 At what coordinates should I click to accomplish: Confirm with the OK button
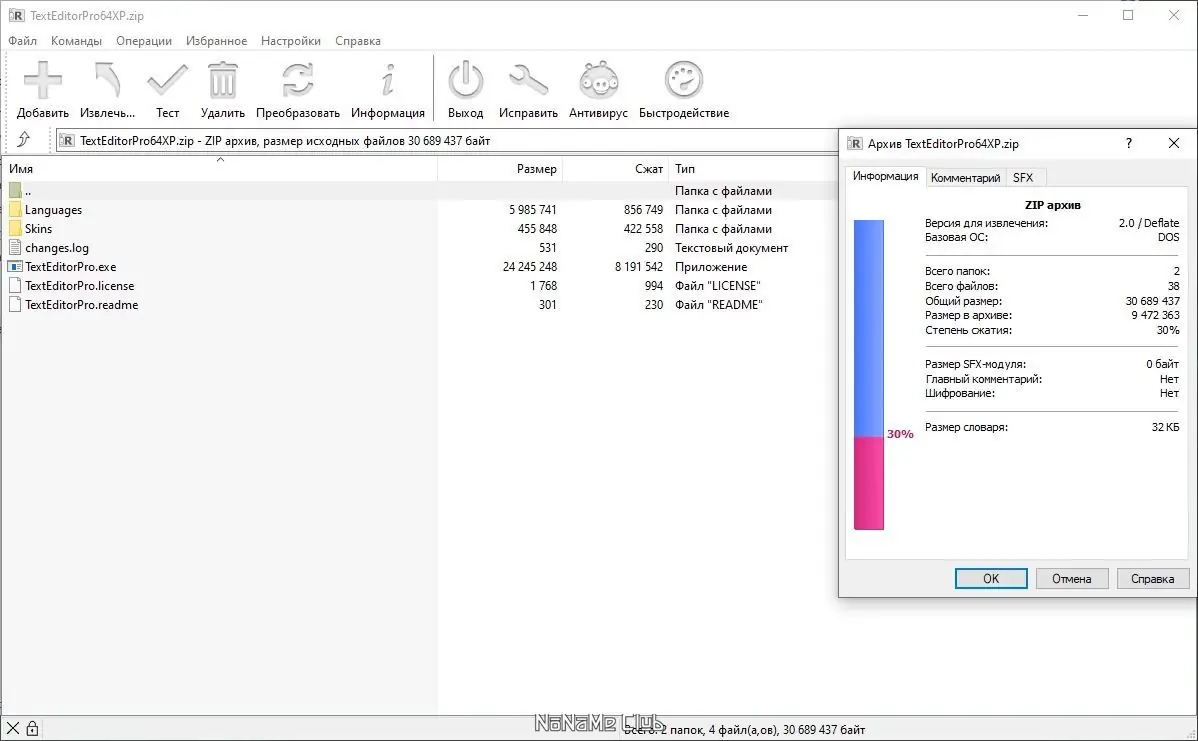(991, 578)
